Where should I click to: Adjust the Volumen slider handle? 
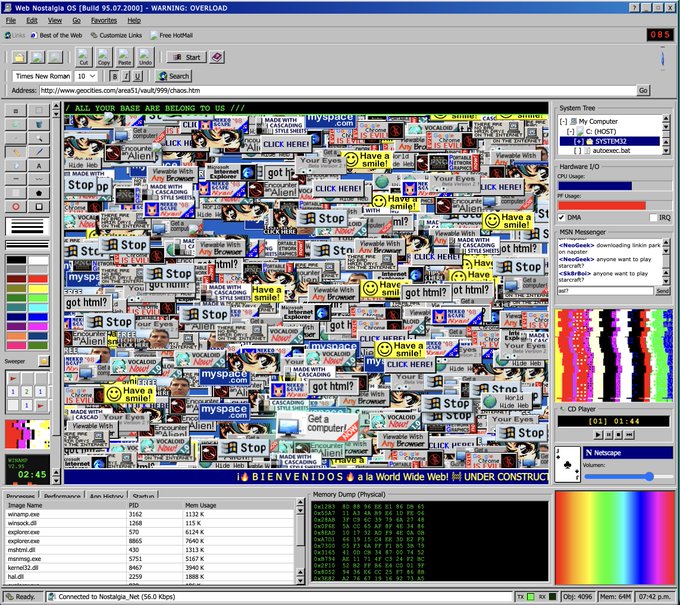(x=649, y=477)
